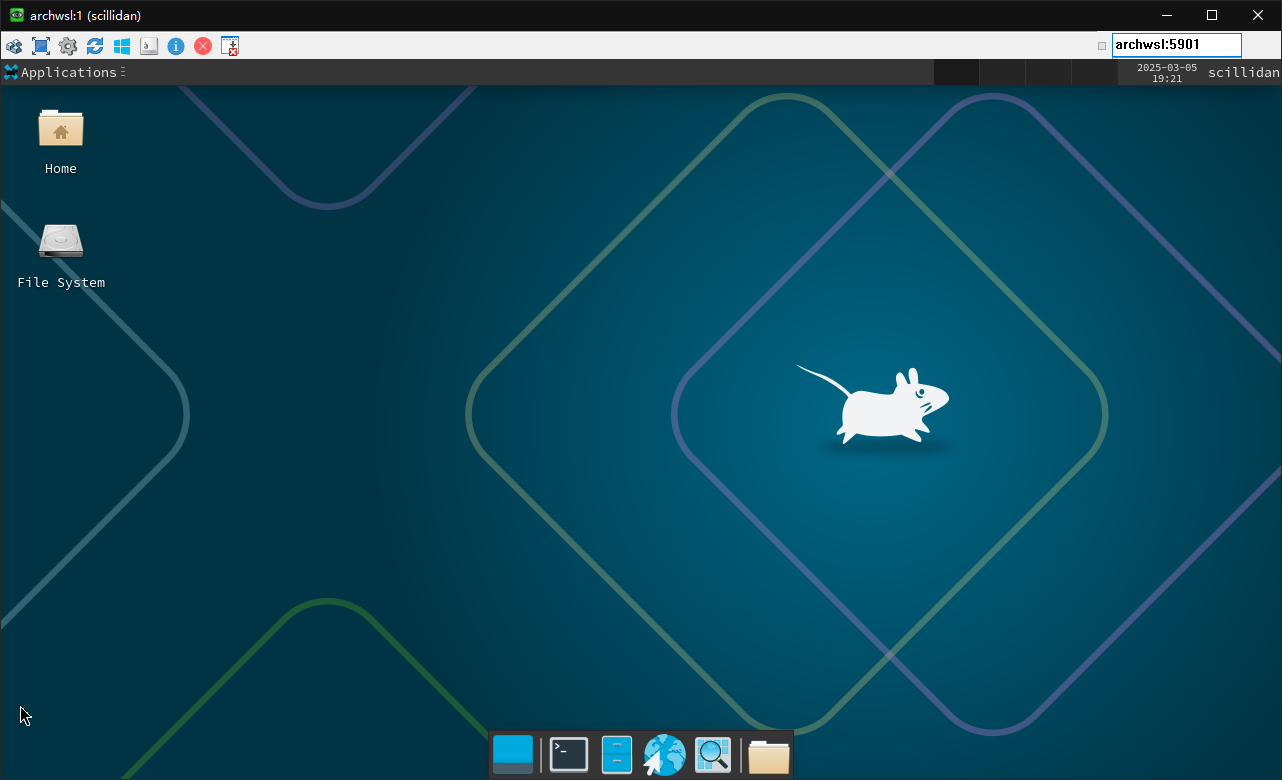Launch the Web Browser globe icon
This screenshot has width=1282, height=780.
(x=664, y=755)
